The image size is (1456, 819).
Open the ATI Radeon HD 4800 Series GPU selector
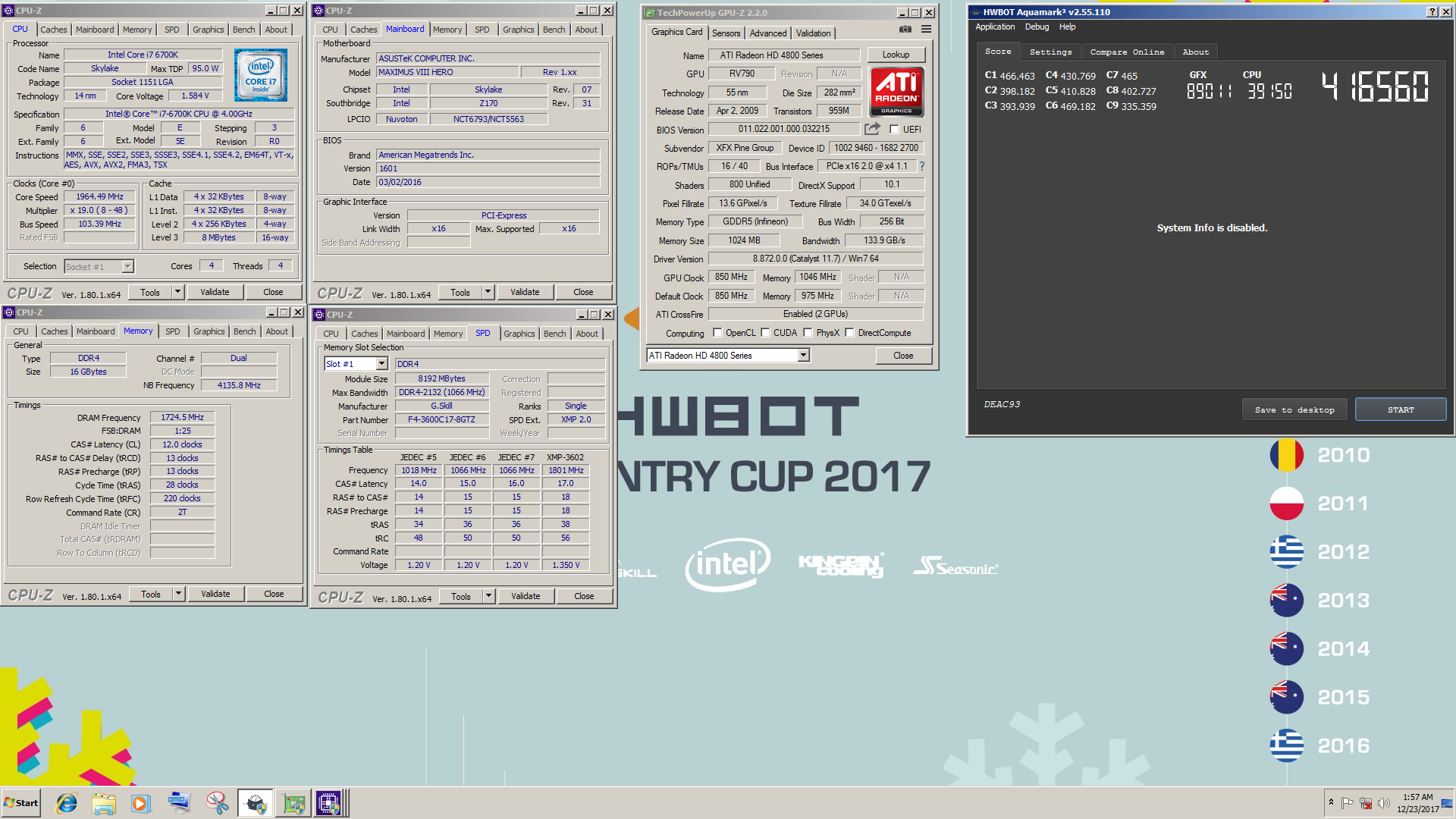pyautogui.click(x=728, y=356)
